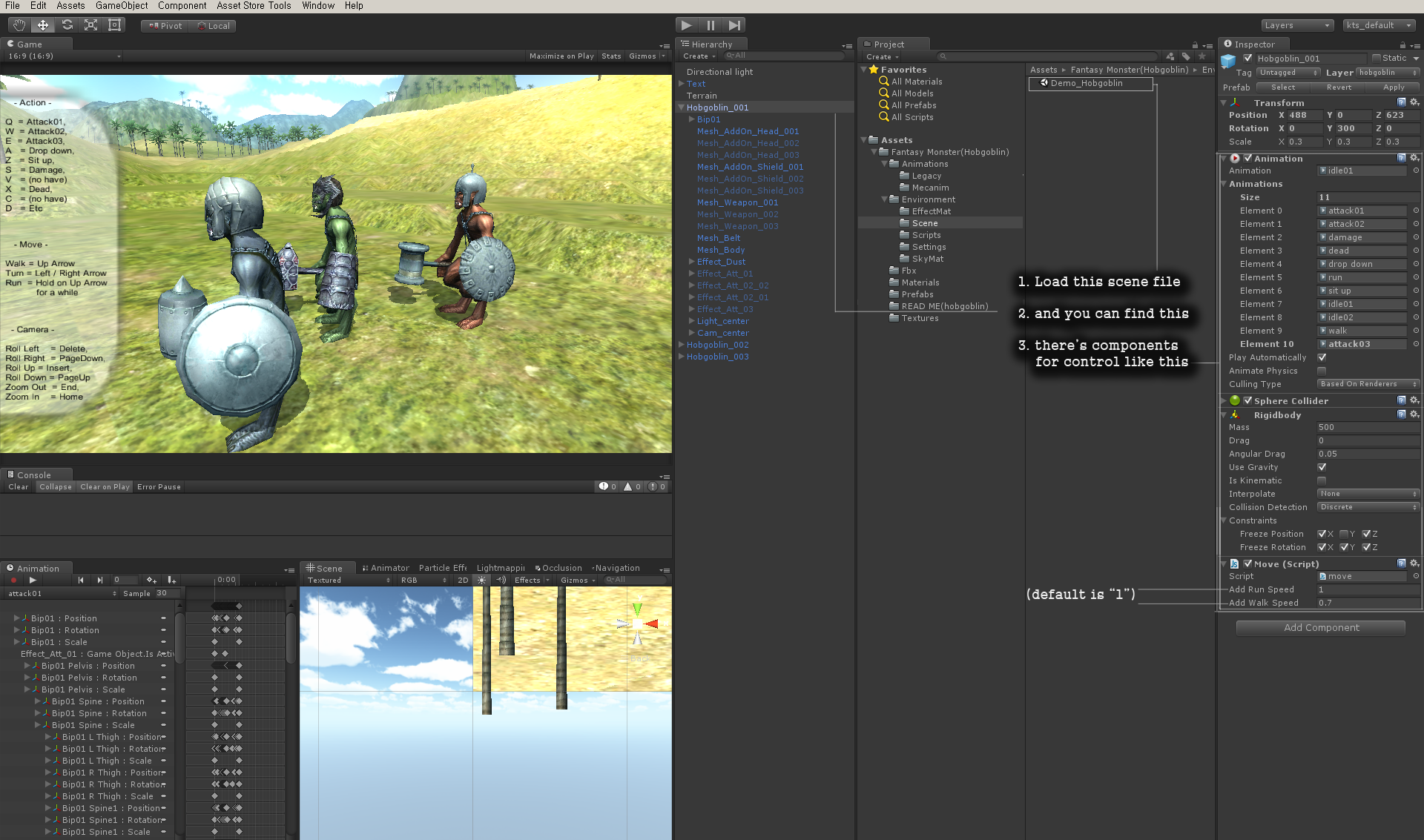Screen dimensions: 1424x840
Task: Open the kts_default layout dropdown
Action: click(1379, 25)
